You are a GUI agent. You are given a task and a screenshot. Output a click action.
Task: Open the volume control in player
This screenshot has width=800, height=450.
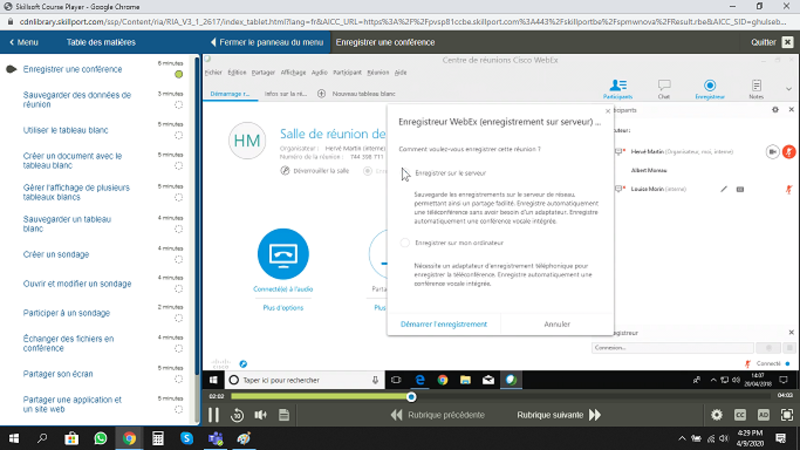pos(260,415)
